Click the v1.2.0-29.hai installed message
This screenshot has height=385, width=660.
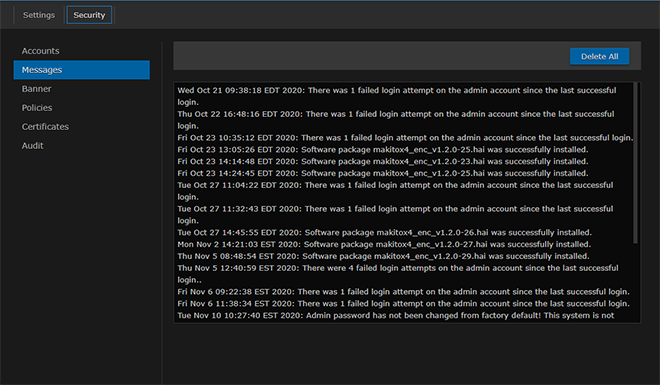point(383,256)
